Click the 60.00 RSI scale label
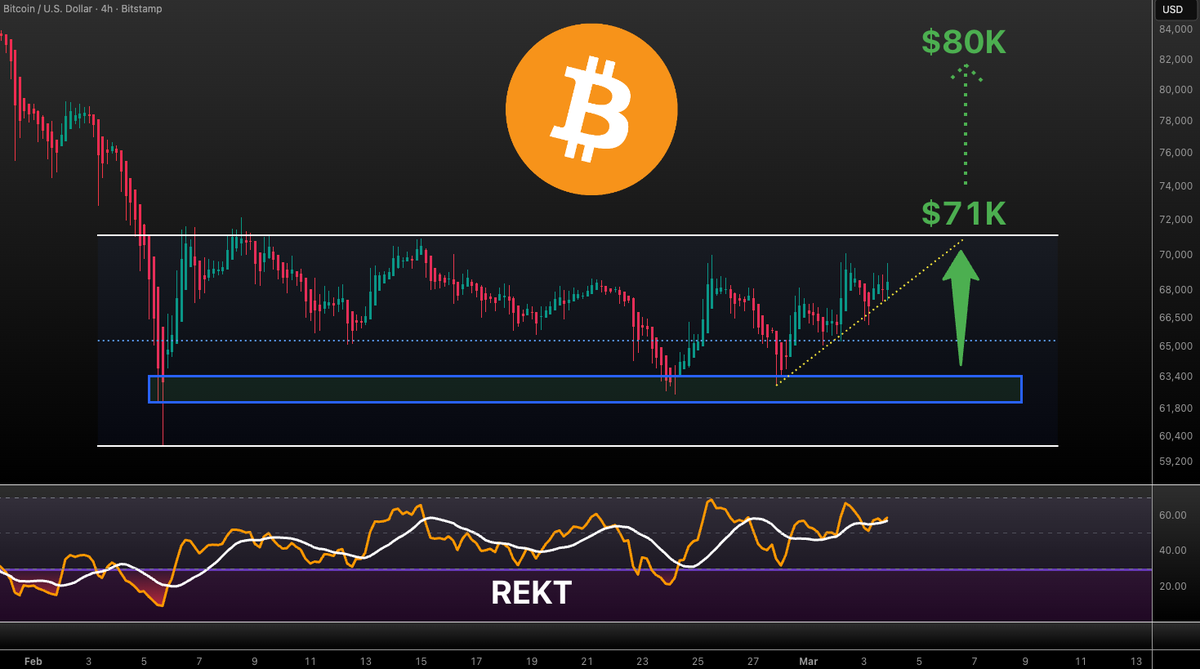 1173,515
